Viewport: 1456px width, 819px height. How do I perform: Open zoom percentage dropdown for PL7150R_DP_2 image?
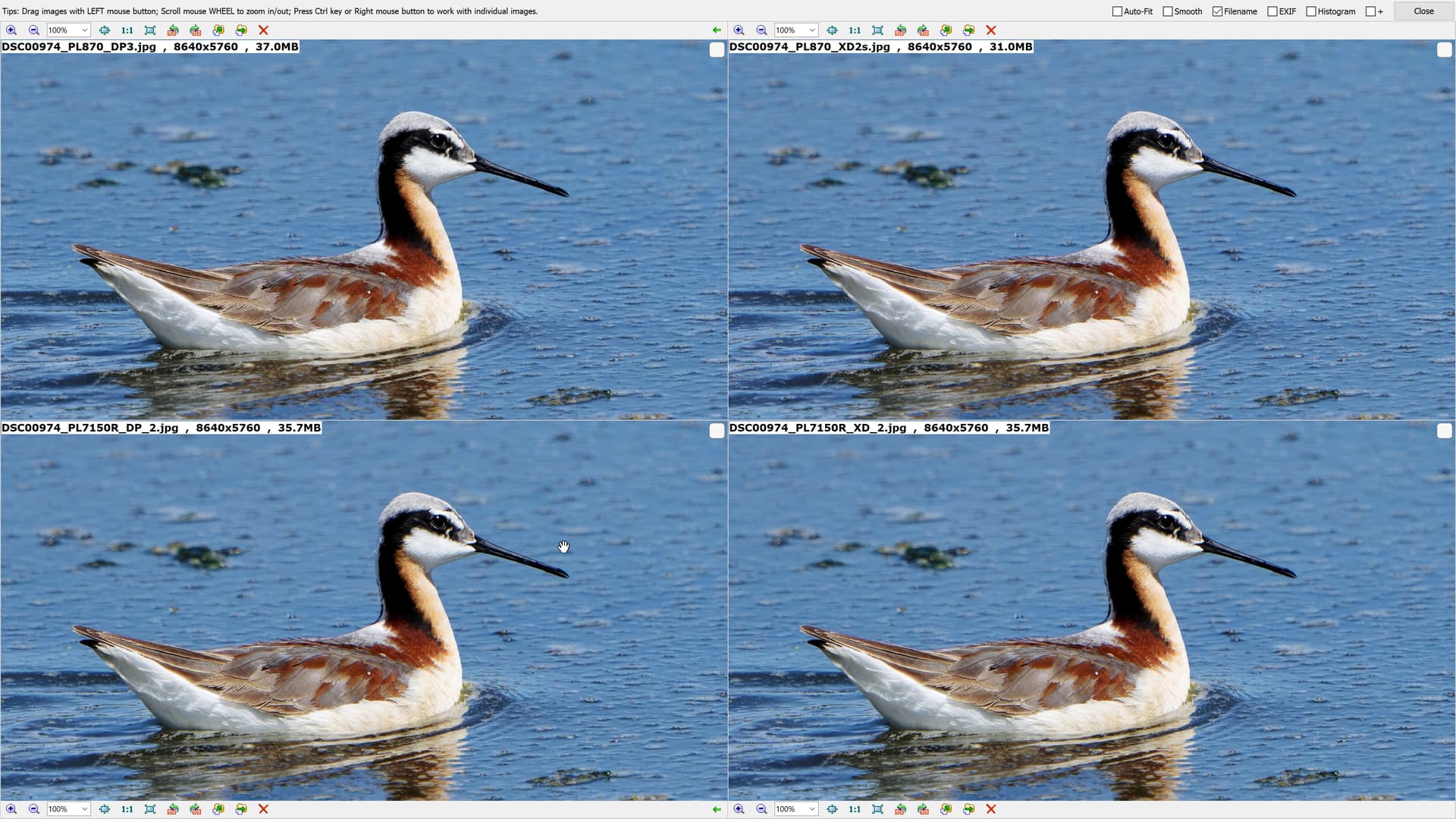(x=84, y=809)
